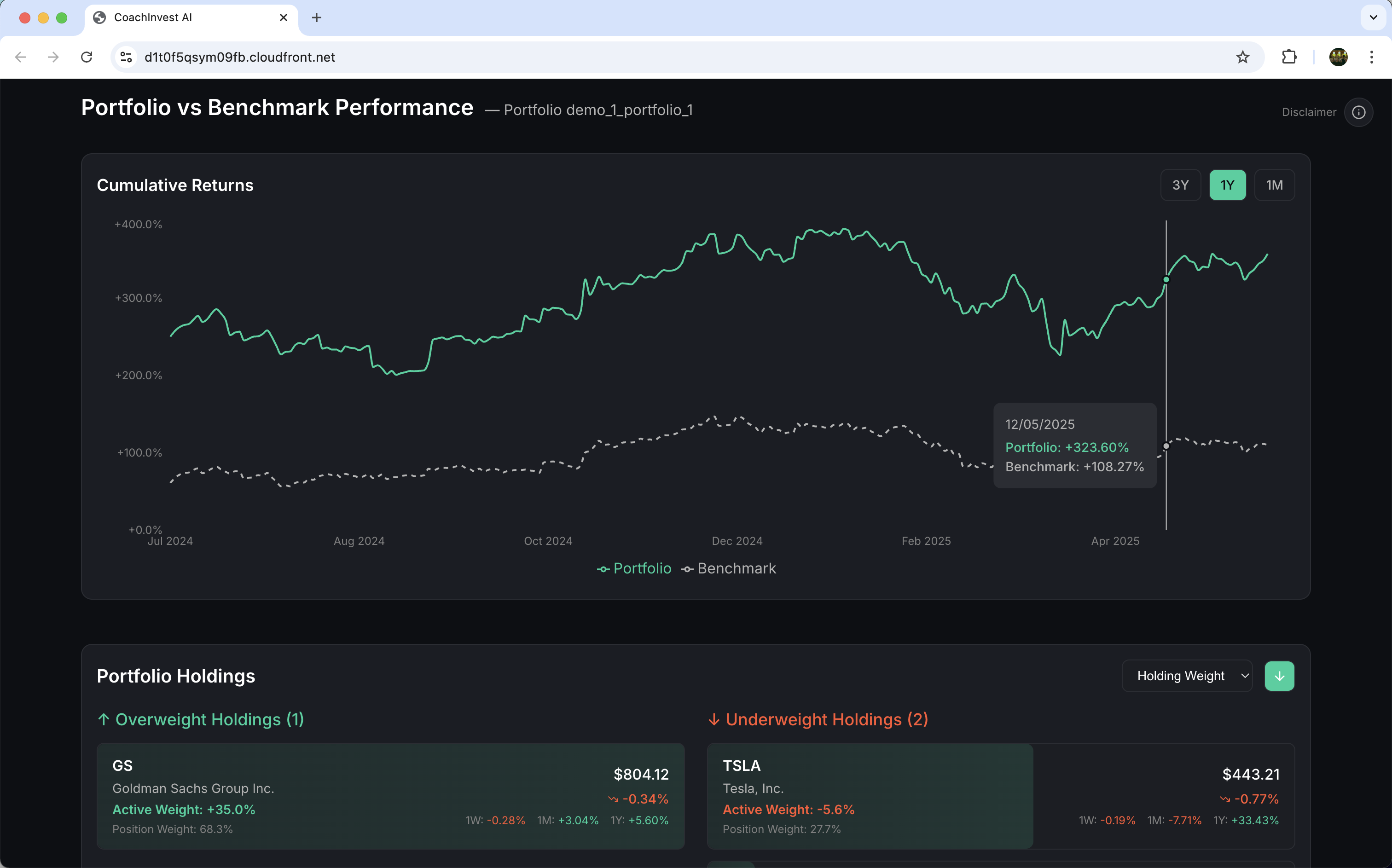Reload the page
The image size is (1392, 868).
[87, 57]
